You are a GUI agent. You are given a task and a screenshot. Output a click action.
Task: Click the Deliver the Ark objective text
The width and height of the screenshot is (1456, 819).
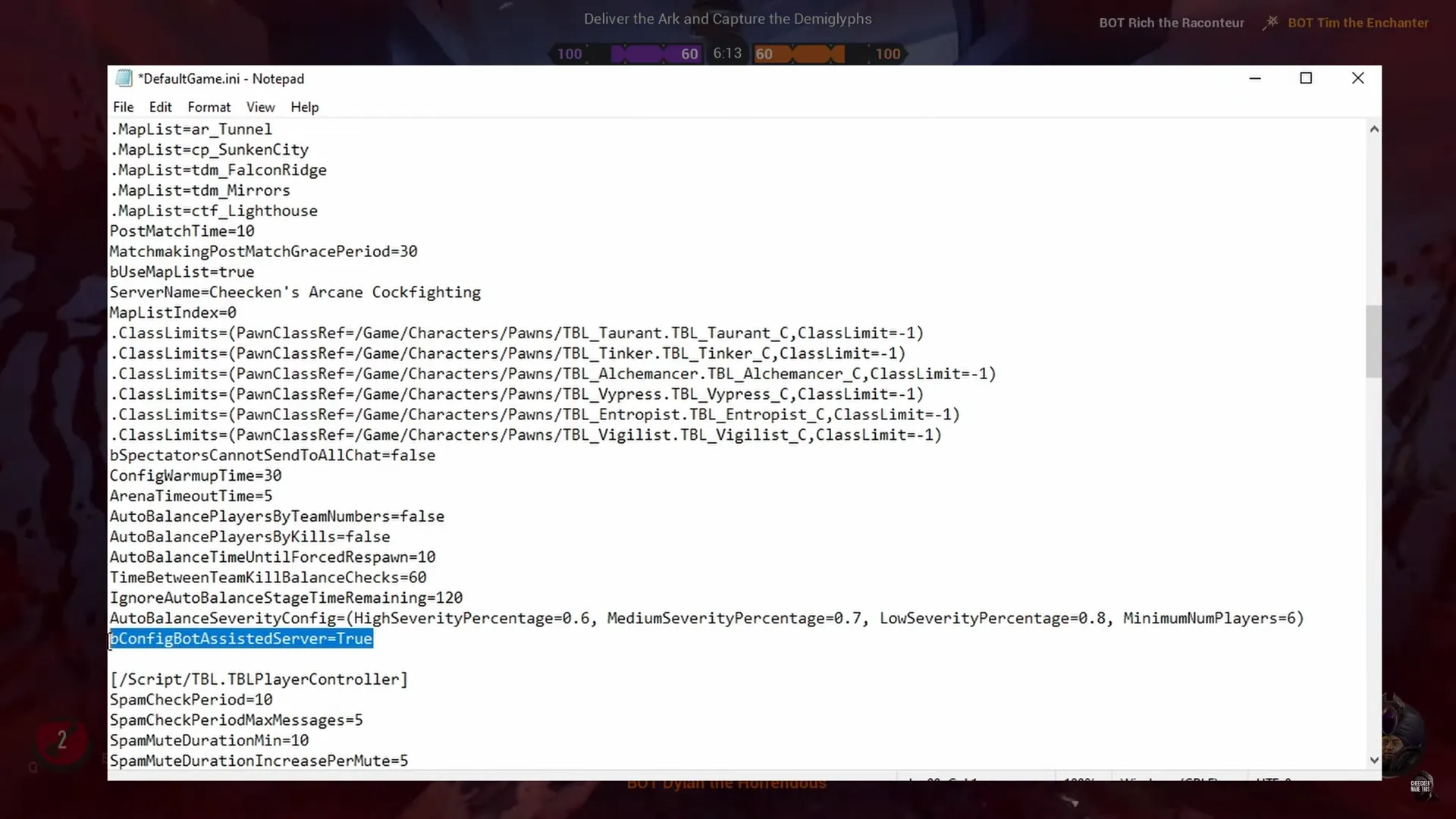tap(727, 19)
